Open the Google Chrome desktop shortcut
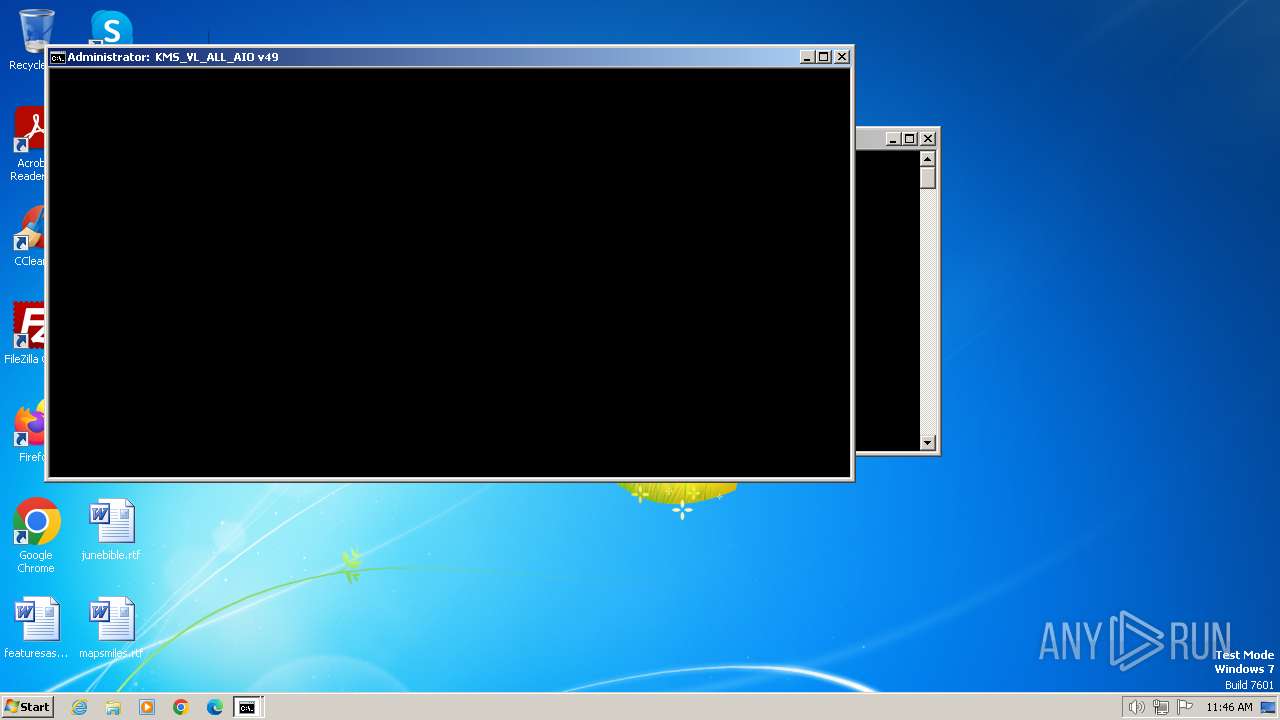 (36, 536)
